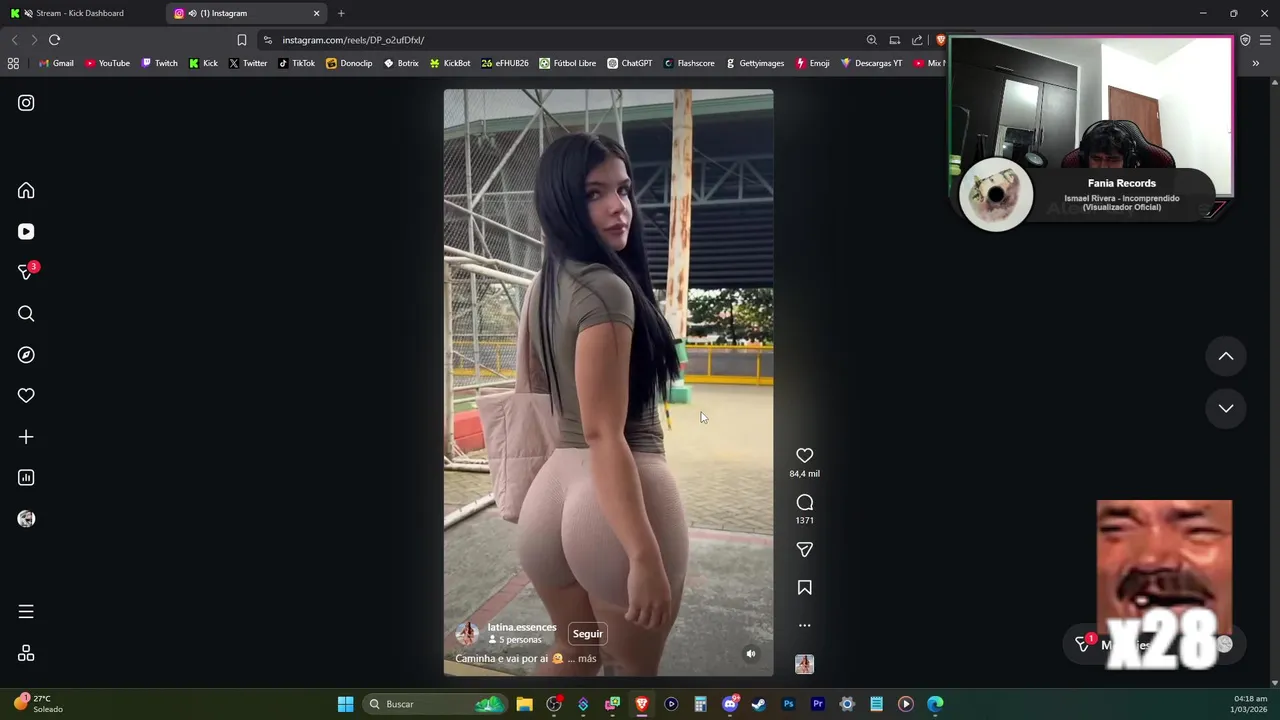Open the browser apps grid in bookmarks bar
Screen dimensions: 1280x720
click(x=13, y=63)
